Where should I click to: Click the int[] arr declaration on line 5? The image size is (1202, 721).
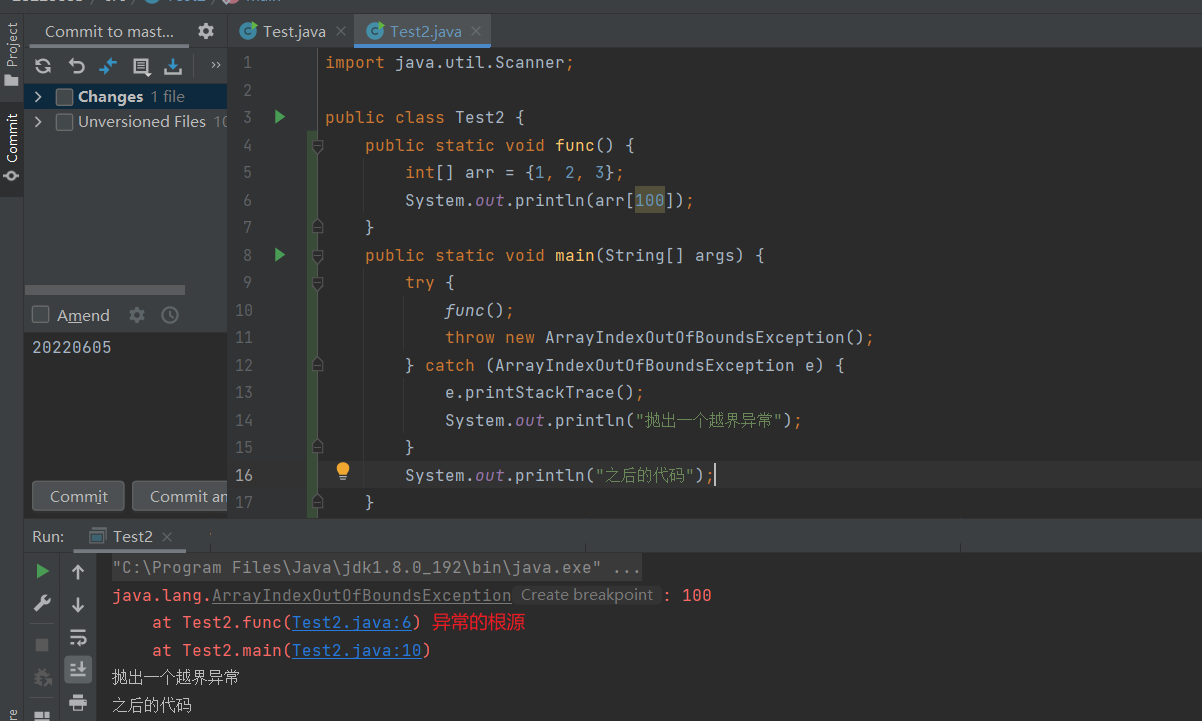(x=514, y=172)
